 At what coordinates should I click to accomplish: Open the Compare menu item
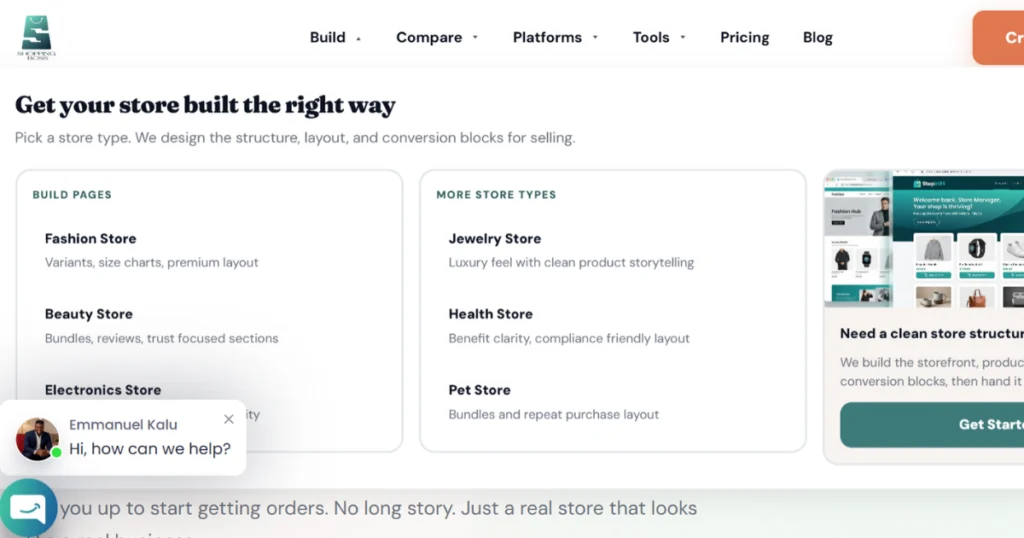429,37
